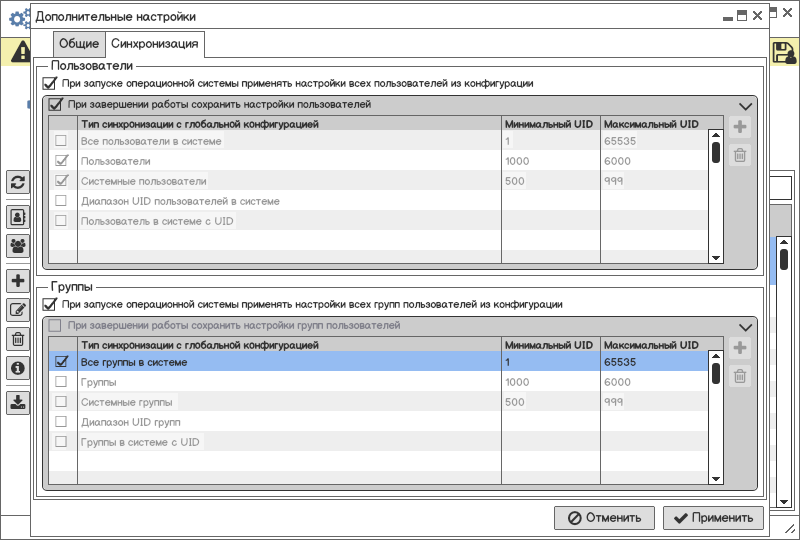Toggle the 'Все группы в системе' checkbox

[61, 362]
